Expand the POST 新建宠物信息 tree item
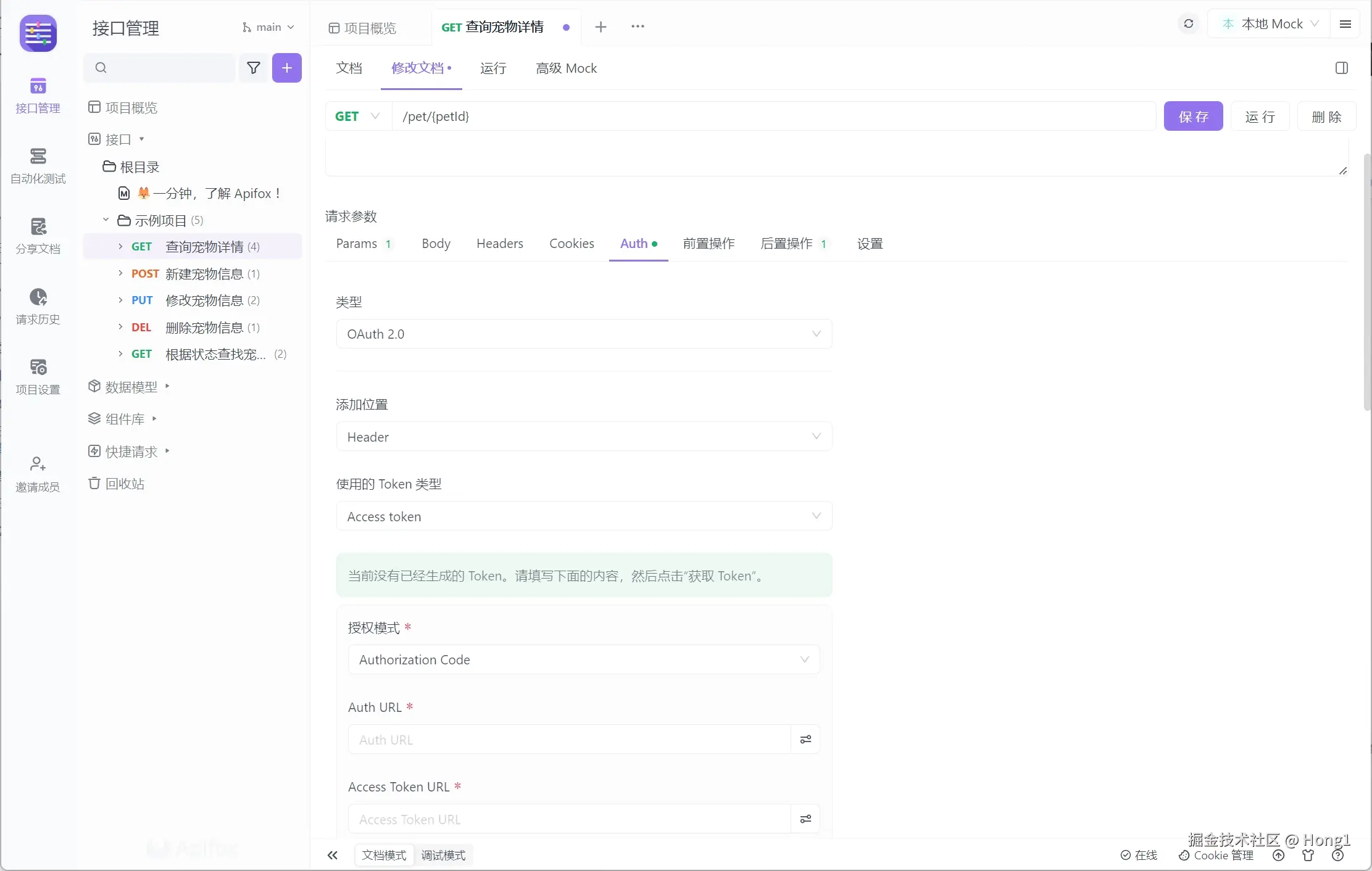This screenshot has height=871, width=1372. [120, 273]
